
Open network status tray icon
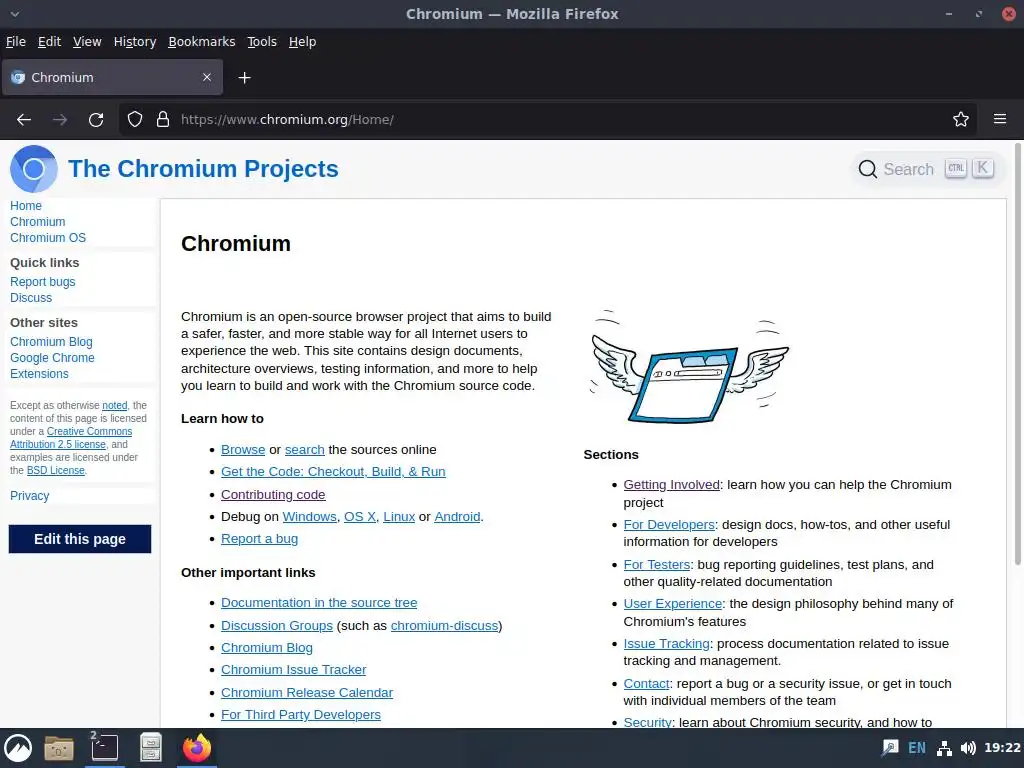[944, 748]
